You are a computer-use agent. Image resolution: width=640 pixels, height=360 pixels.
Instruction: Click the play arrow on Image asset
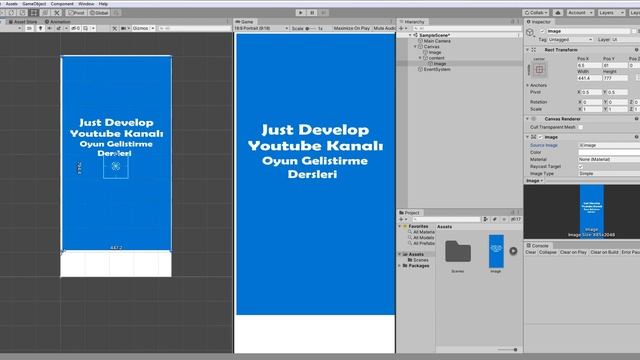(x=513, y=251)
